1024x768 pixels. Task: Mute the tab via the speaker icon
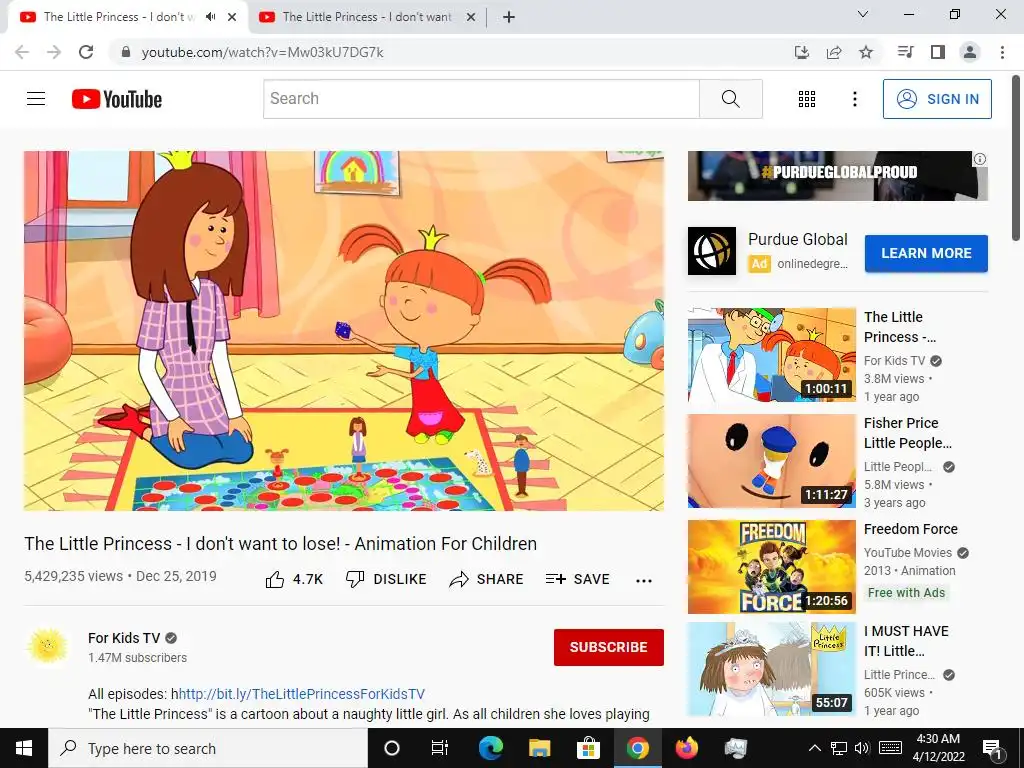[210, 17]
